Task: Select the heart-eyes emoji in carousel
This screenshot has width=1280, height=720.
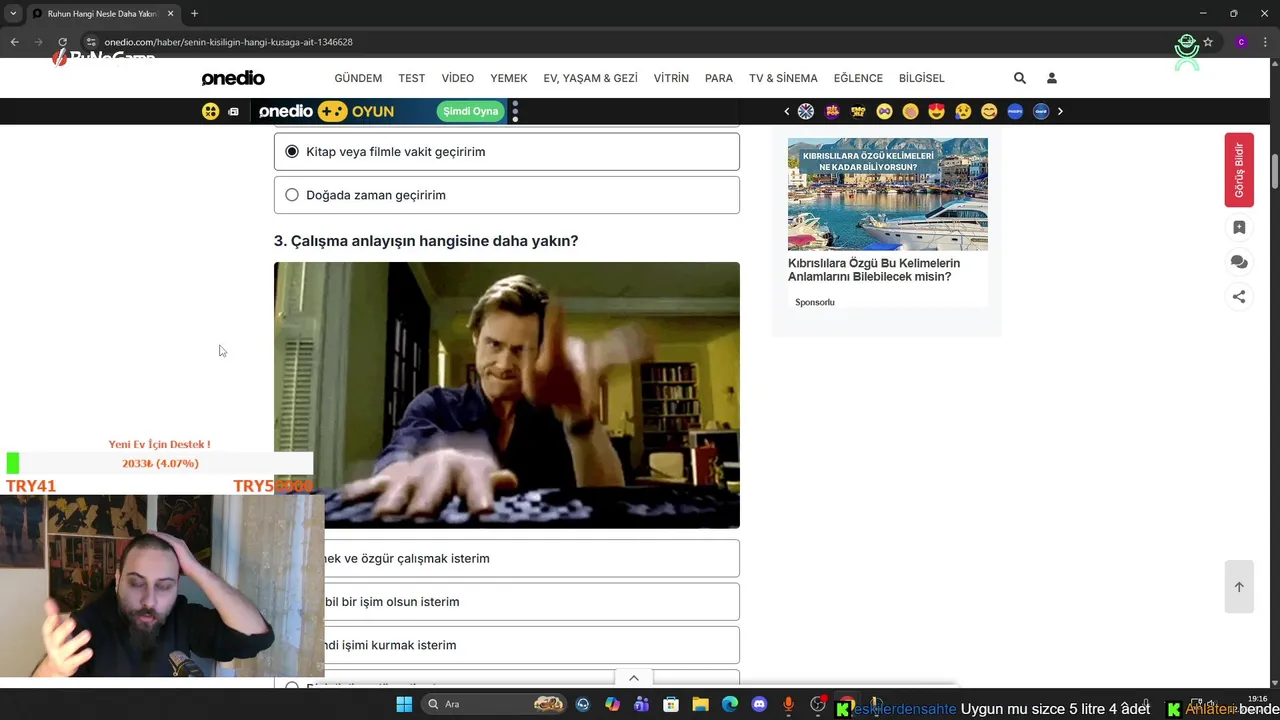Action: (x=937, y=111)
